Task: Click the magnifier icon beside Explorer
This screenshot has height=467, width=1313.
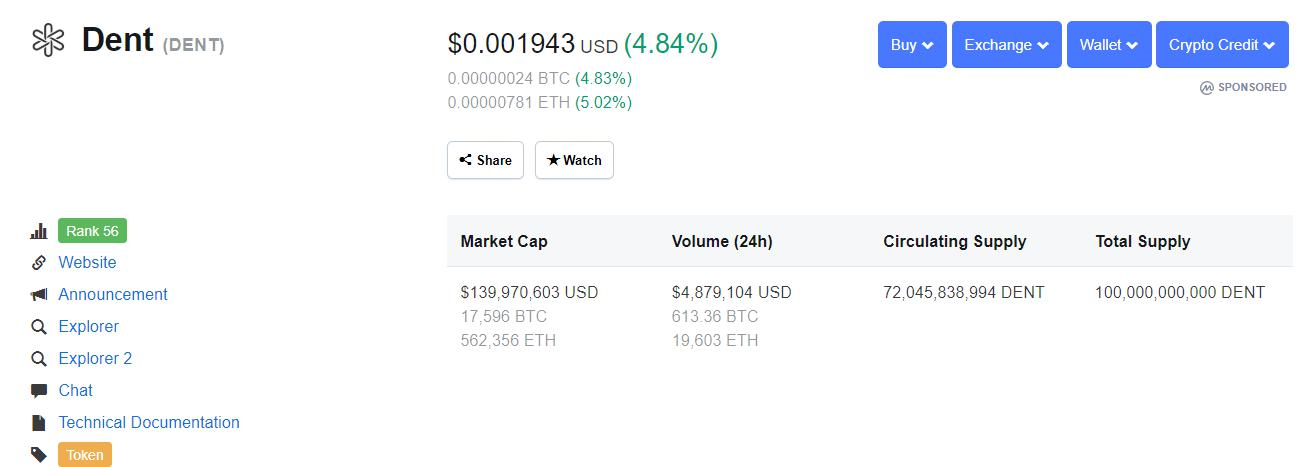Action: click(39, 327)
